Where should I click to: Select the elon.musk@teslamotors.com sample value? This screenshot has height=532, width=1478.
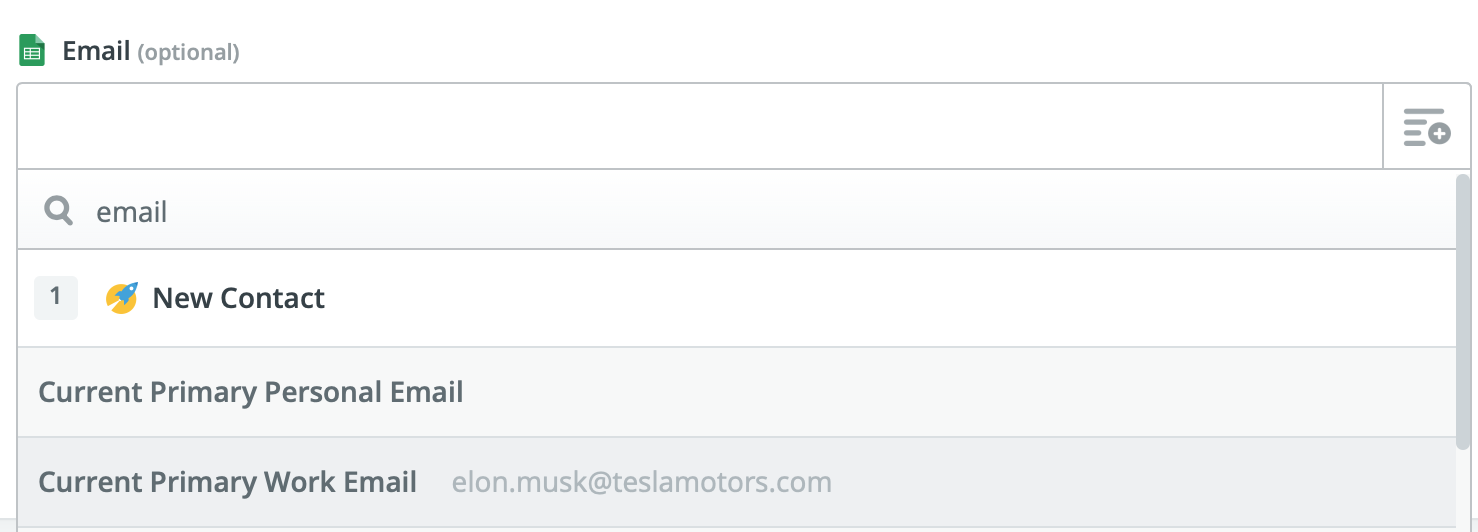pos(642,482)
